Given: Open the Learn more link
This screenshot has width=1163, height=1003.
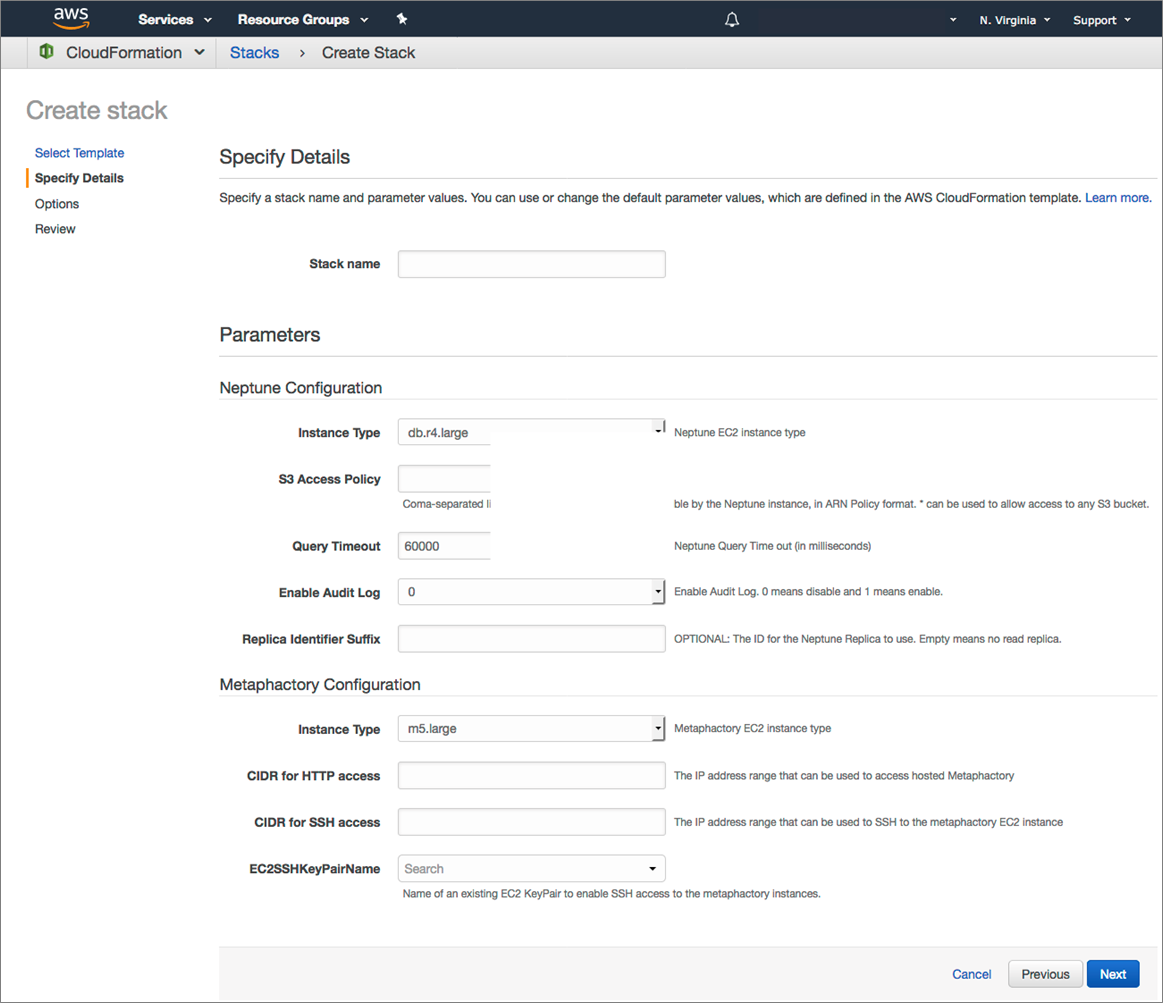Looking at the screenshot, I should click(x=1118, y=197).
